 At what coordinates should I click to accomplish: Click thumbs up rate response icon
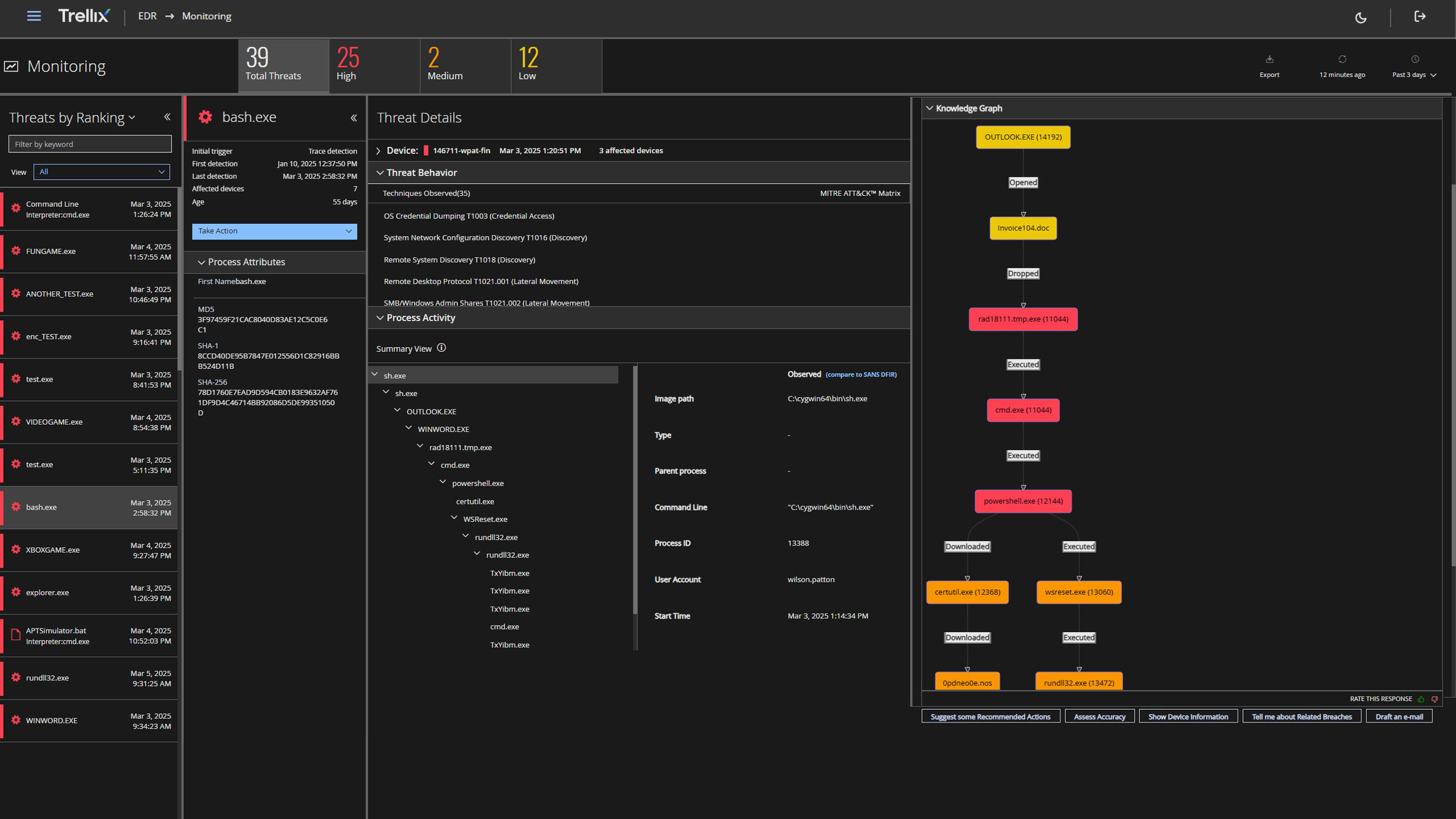[1420, 699]
